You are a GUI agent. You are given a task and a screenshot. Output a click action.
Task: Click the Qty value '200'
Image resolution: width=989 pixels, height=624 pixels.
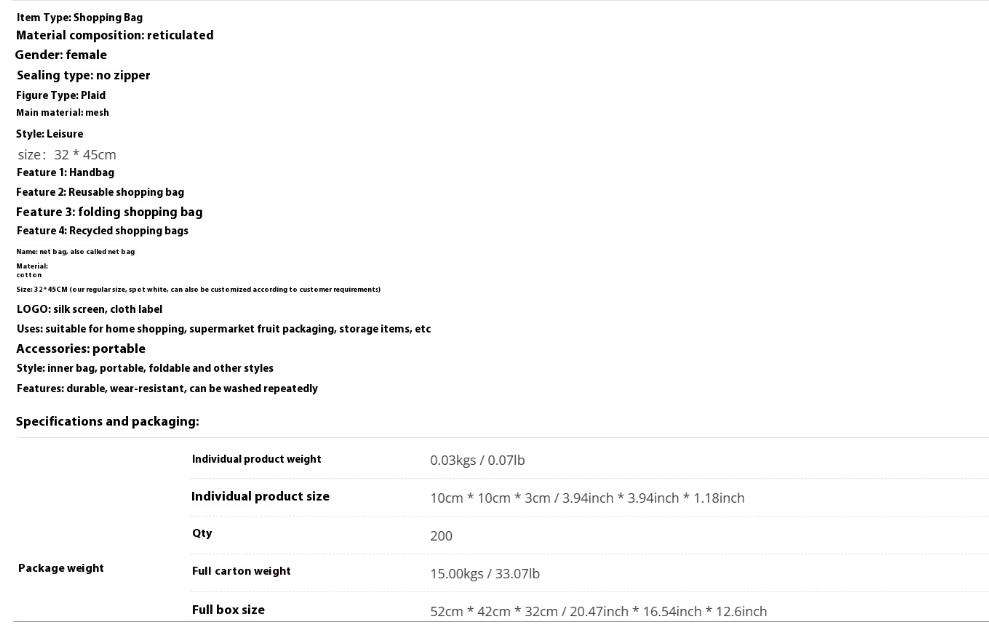click(442, 536)
